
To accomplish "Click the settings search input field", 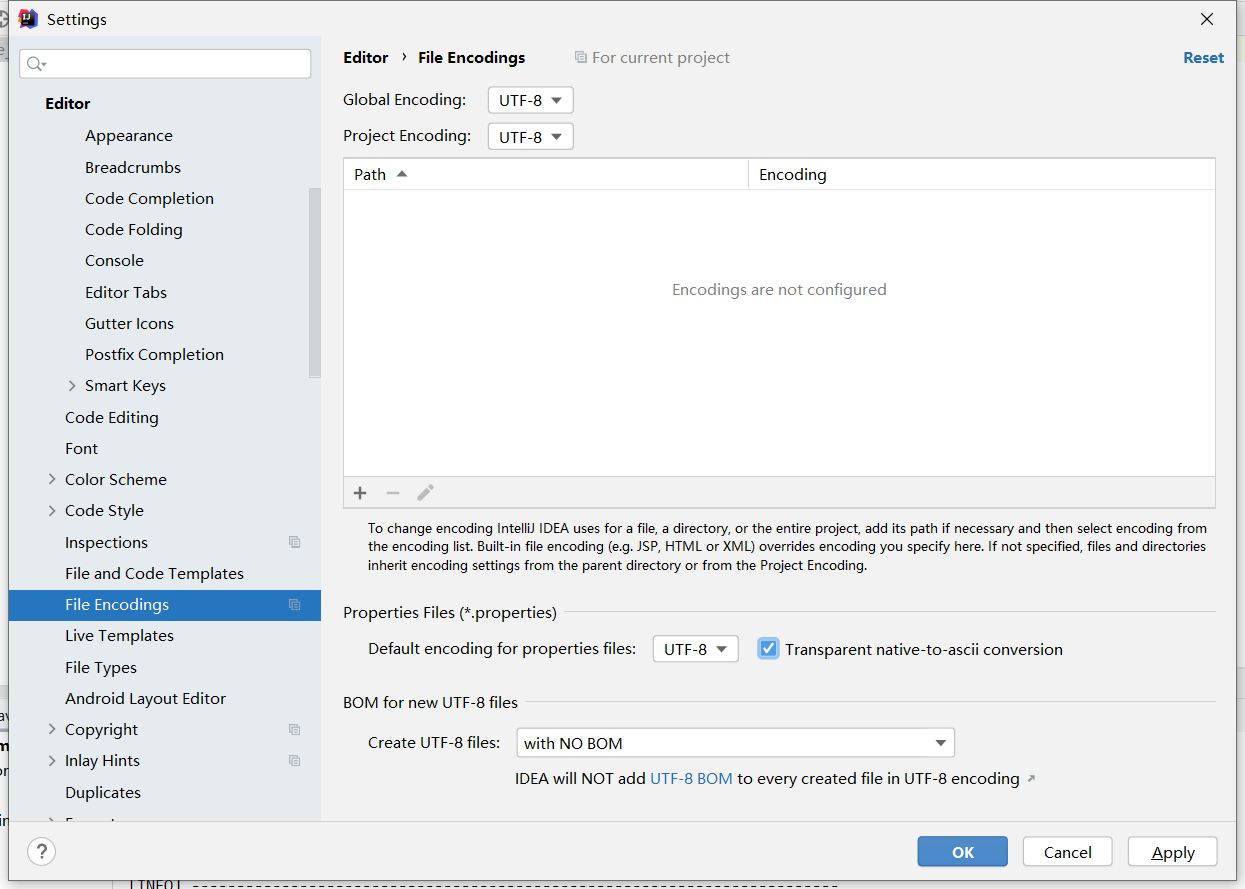I will point(165,64).
